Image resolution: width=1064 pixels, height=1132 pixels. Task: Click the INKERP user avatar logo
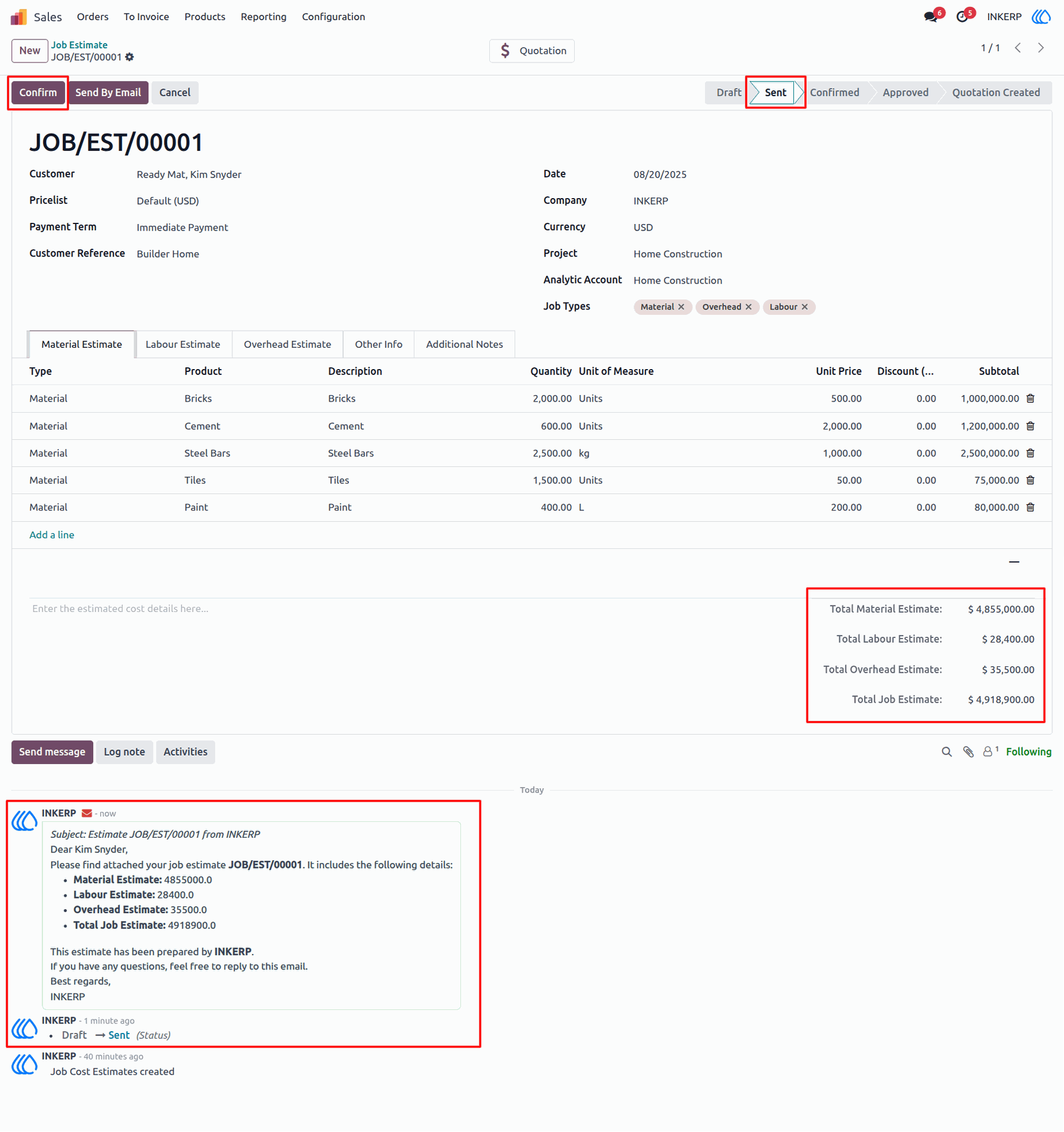pos(1041,17)
